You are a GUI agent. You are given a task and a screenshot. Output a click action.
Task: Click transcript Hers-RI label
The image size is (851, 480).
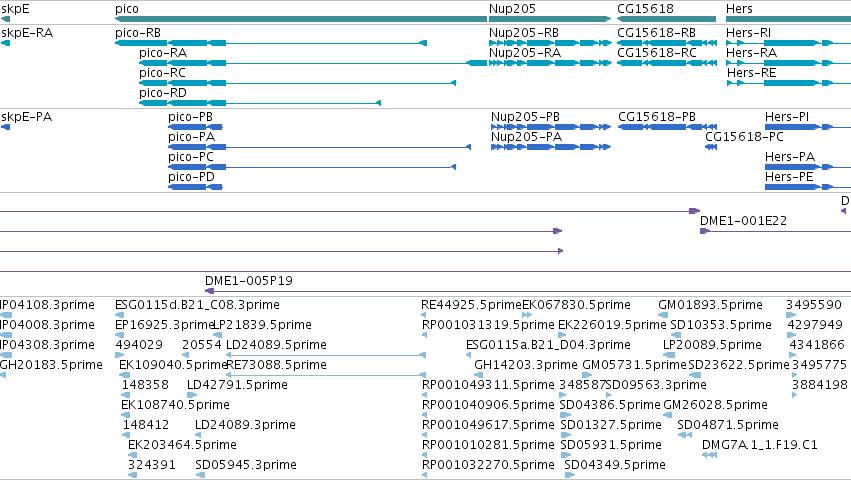click(x=748, y=33)
